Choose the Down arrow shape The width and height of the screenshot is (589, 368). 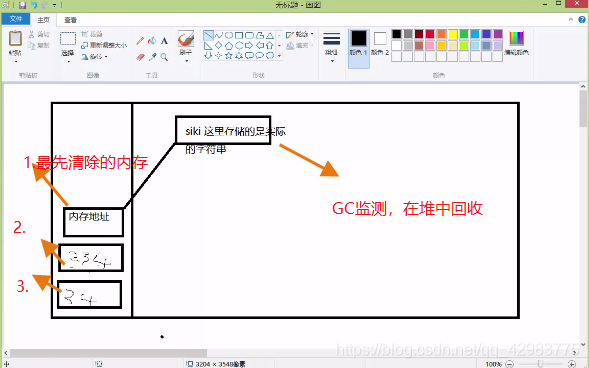coord(208,56)
